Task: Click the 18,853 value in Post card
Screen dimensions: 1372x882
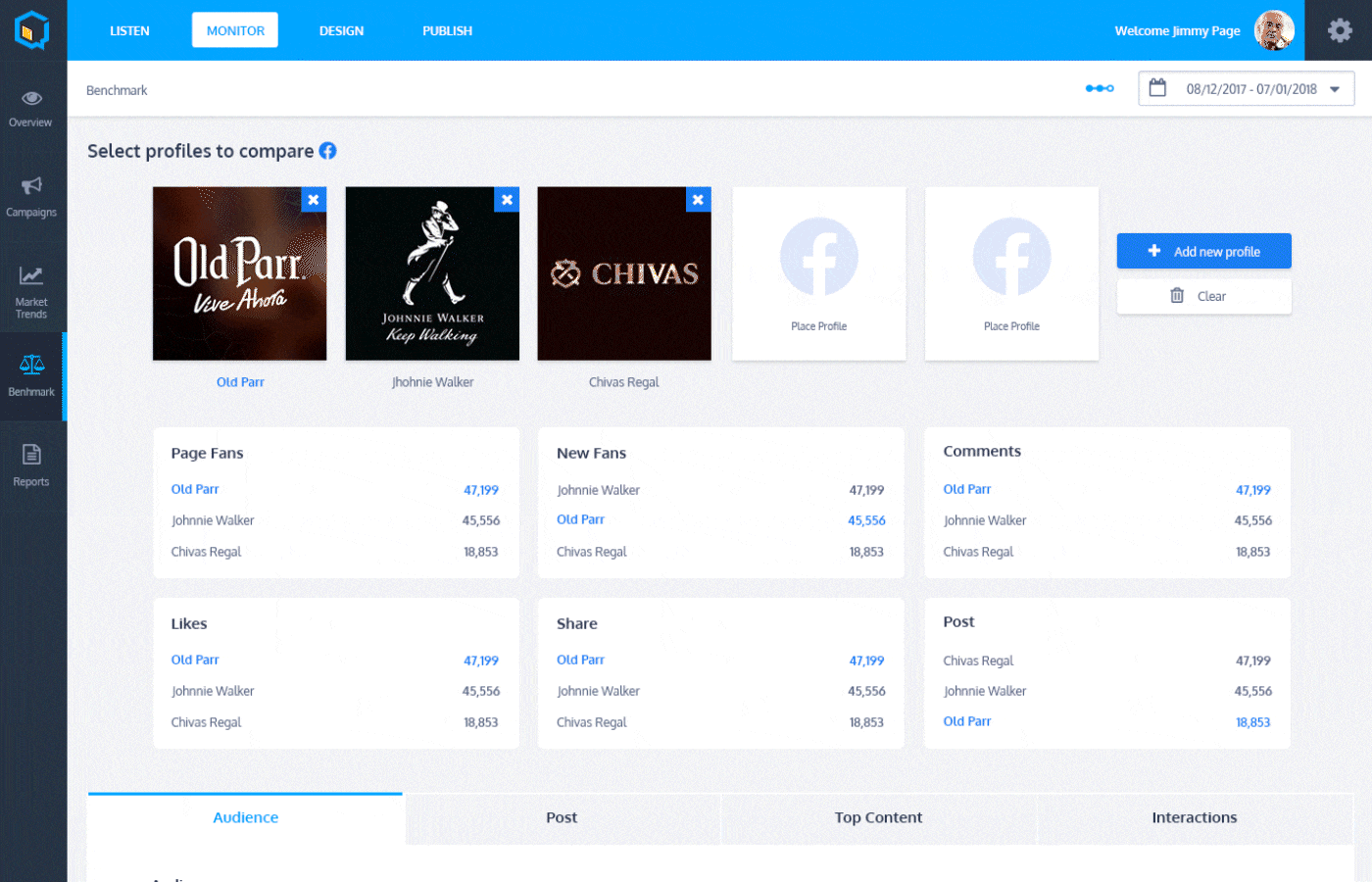Action: click(1252, 722)
